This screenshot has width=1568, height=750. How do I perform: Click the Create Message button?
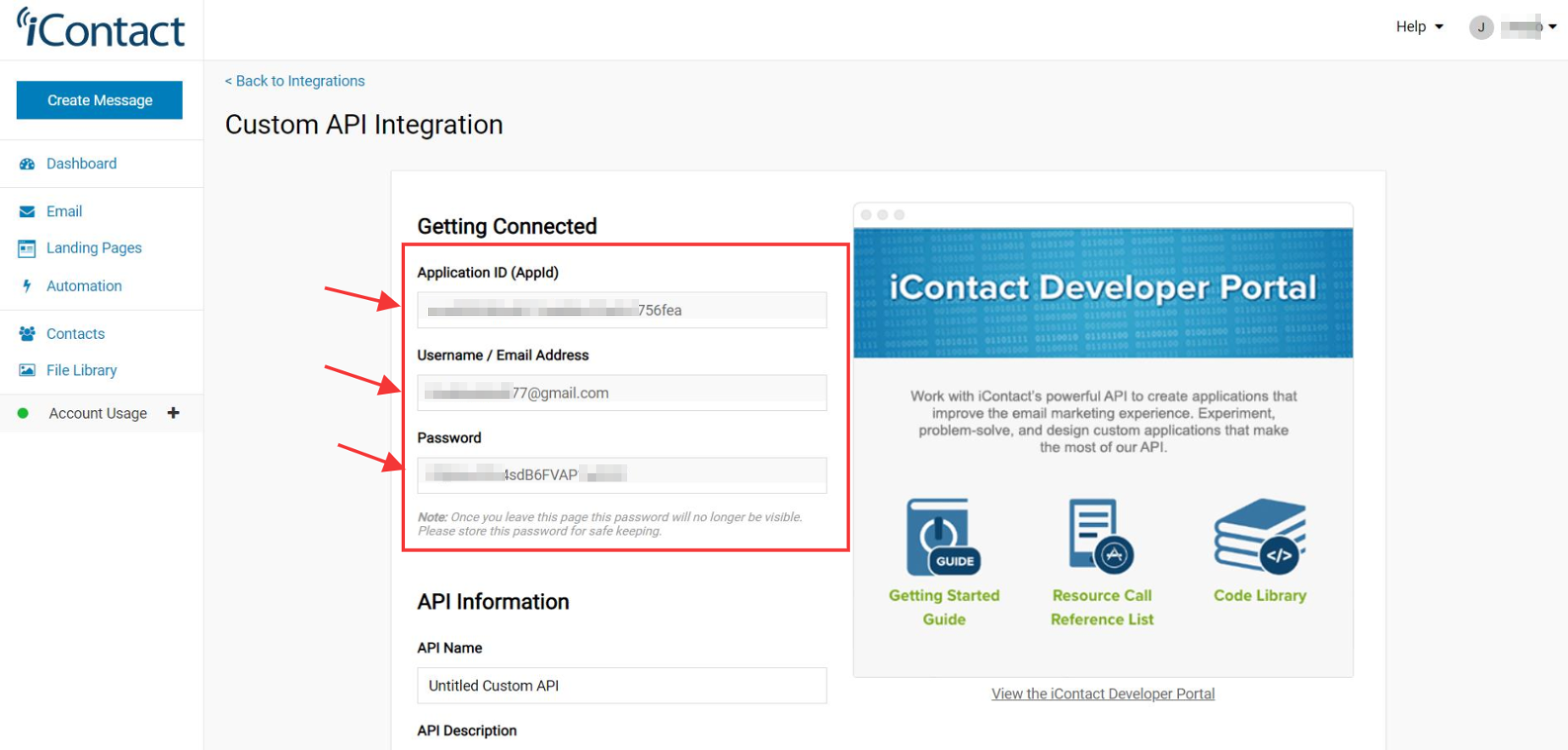pyautogui.click(x=99, y=100)
